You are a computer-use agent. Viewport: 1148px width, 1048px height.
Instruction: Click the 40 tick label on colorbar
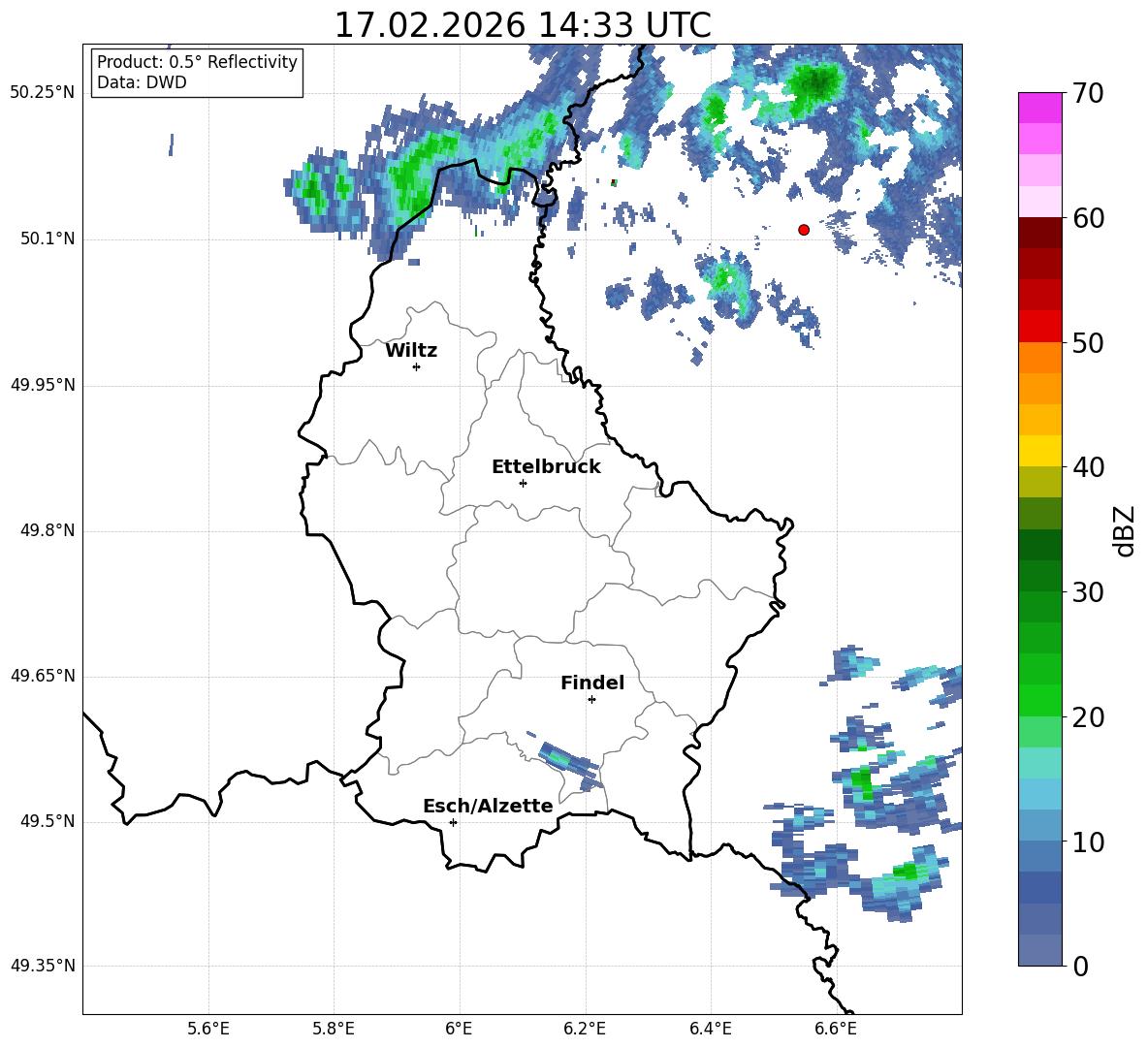point(1088,467)
